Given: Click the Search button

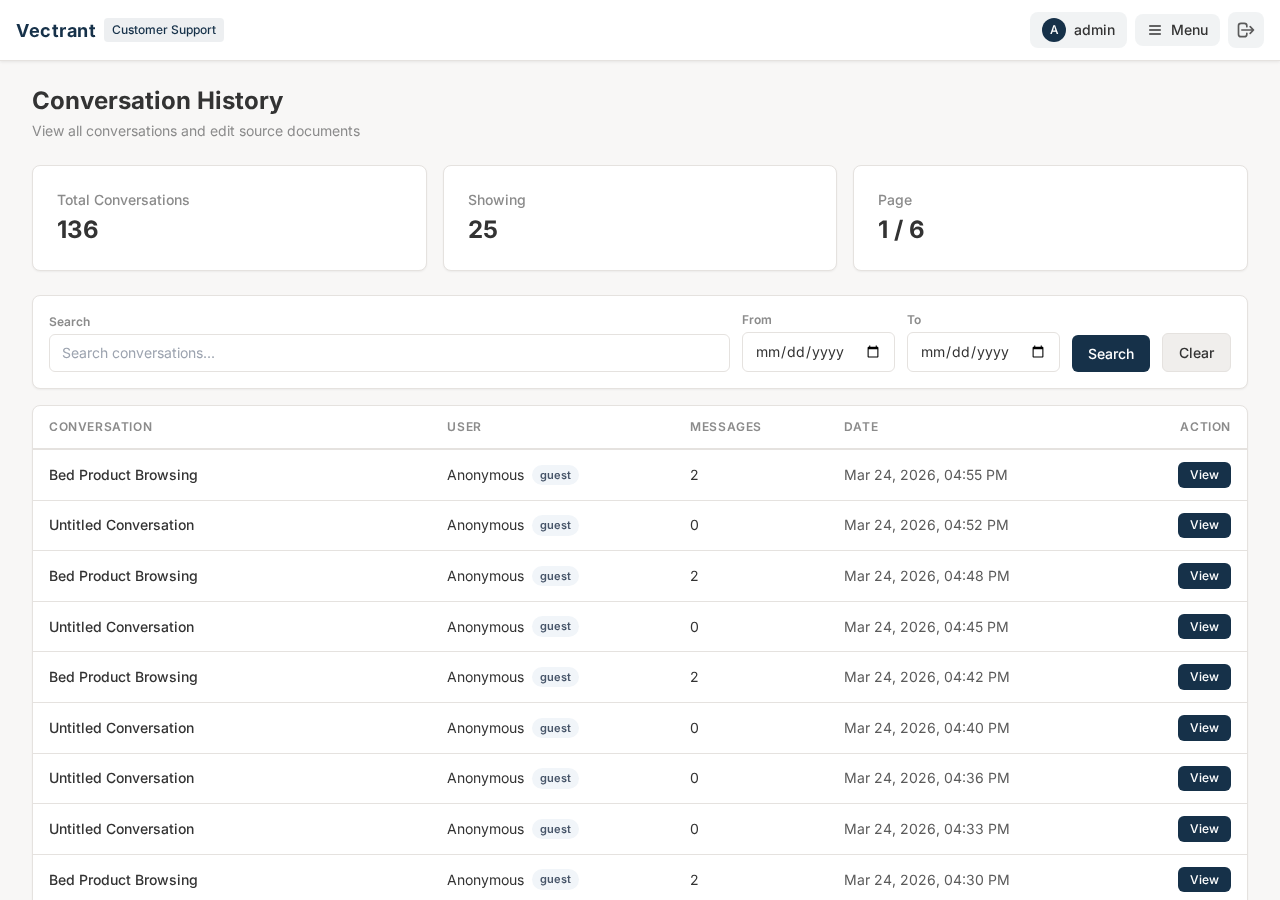Looking at the screenshot, I should coord(1110,353).
